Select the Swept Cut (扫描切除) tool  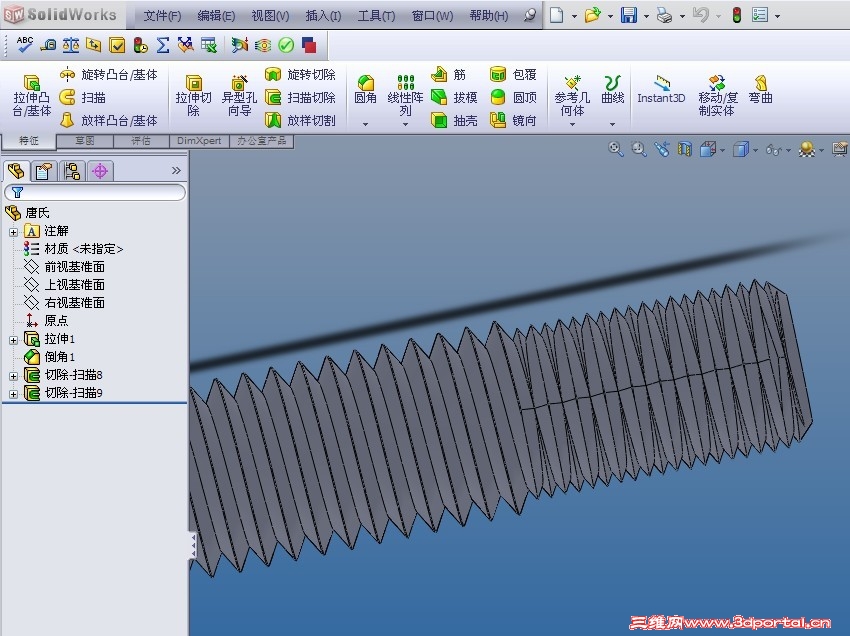pos(301,98)
